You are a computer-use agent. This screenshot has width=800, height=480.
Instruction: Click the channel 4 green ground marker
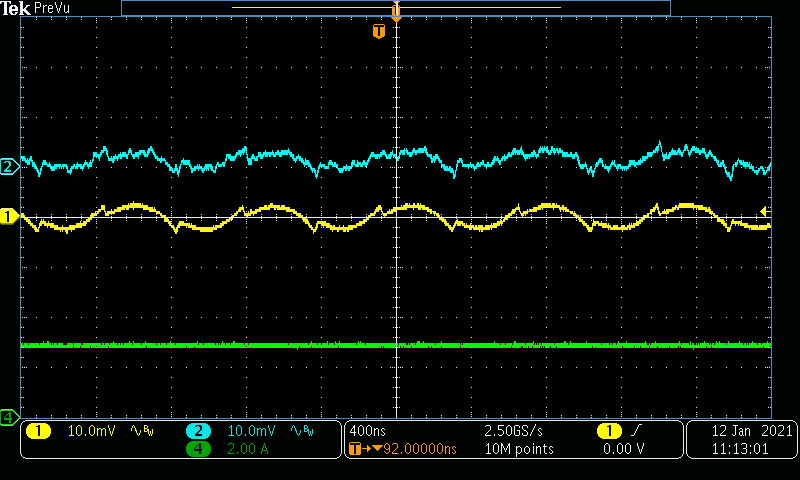(x=9, y=416)
